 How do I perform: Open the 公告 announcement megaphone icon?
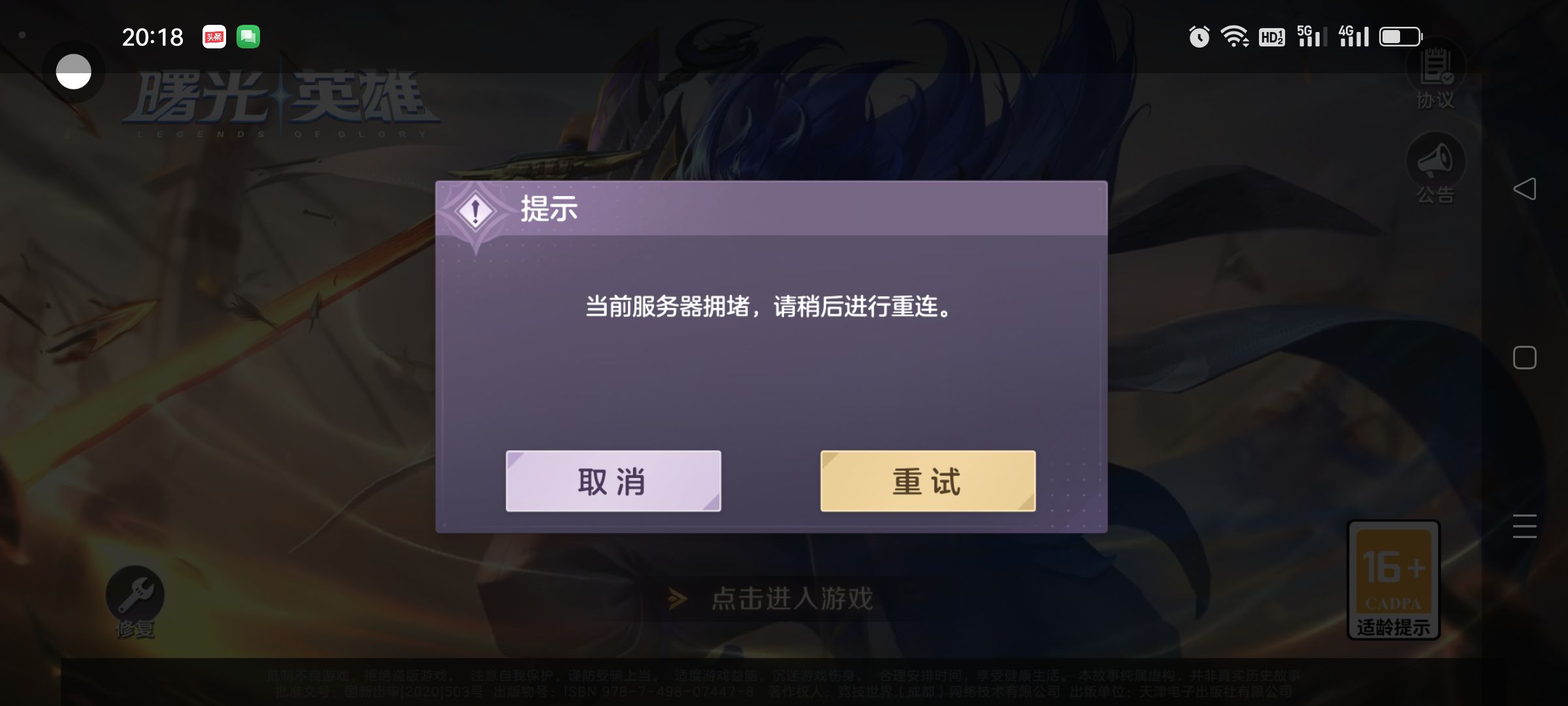1435,168
